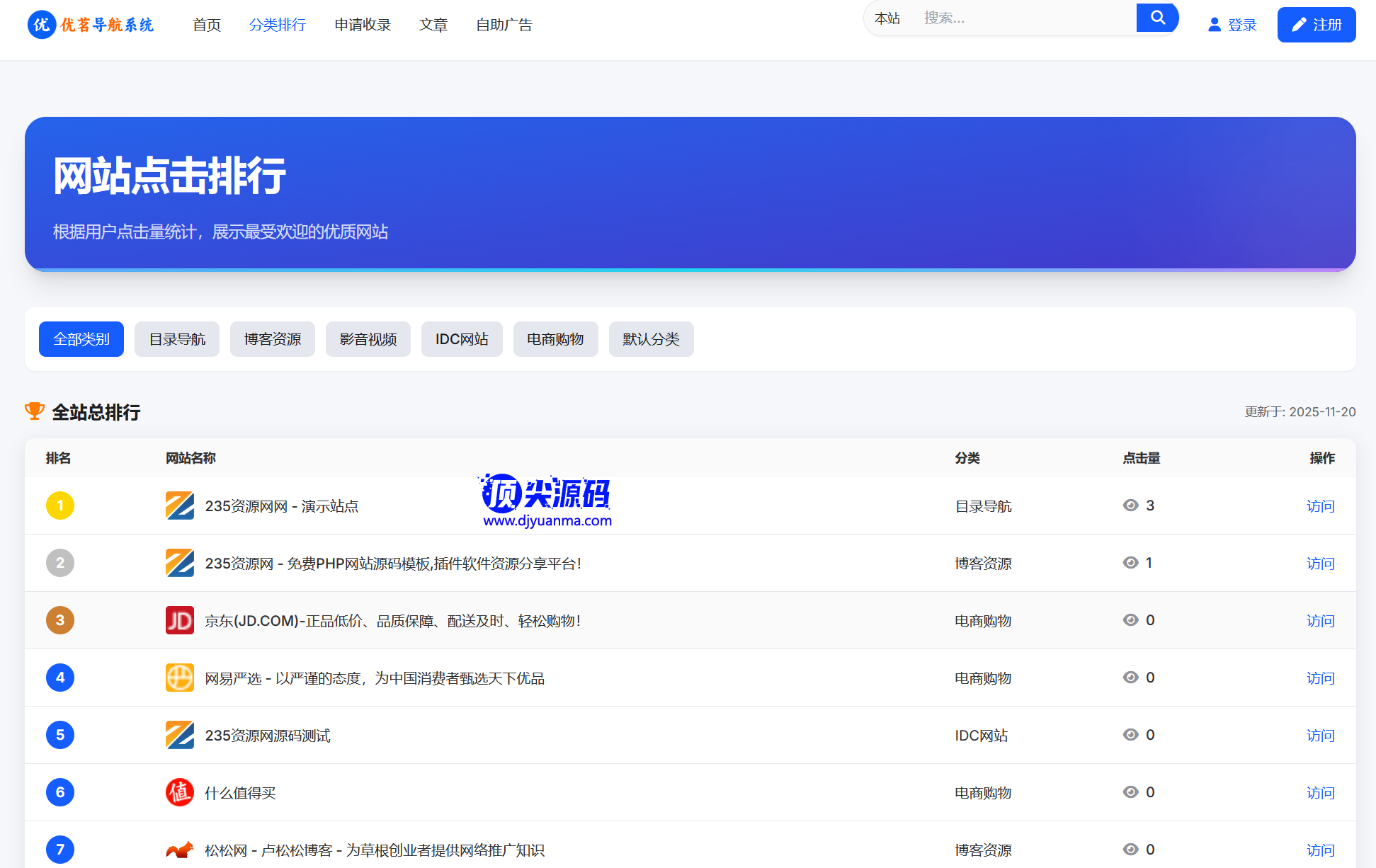1376x868 pixels.
Task: Click the blue search magnifier button
Action: pyautogui.click(x=1157, y=18)
